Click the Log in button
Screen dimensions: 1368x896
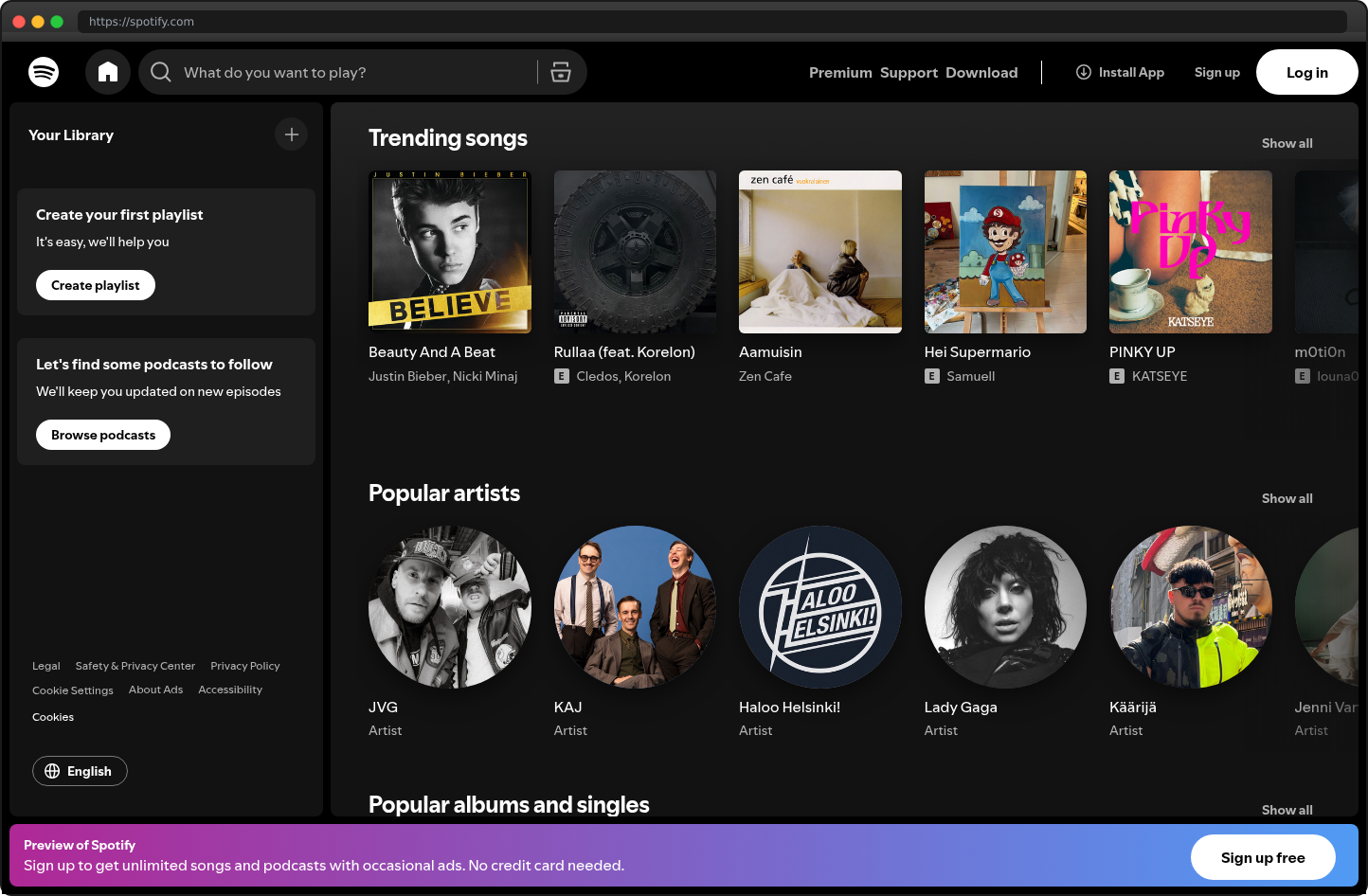click(1306, 72)
